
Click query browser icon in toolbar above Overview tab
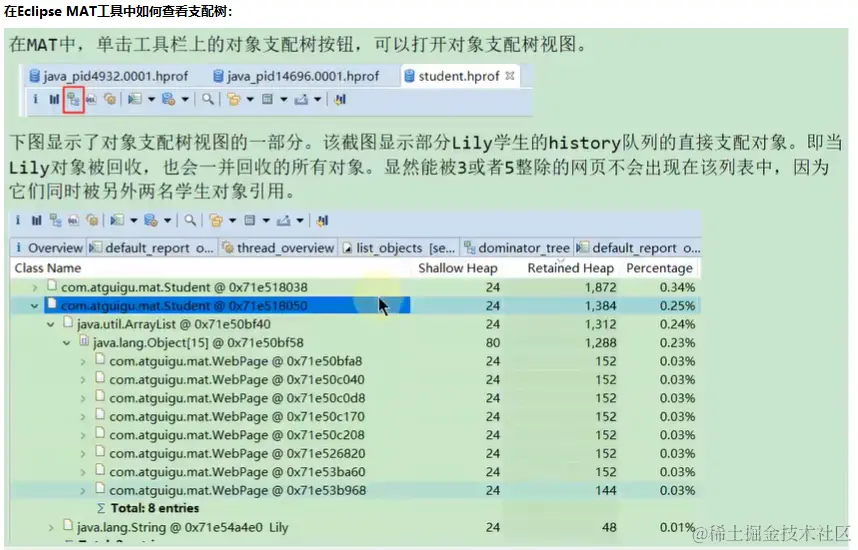[150, 221]
